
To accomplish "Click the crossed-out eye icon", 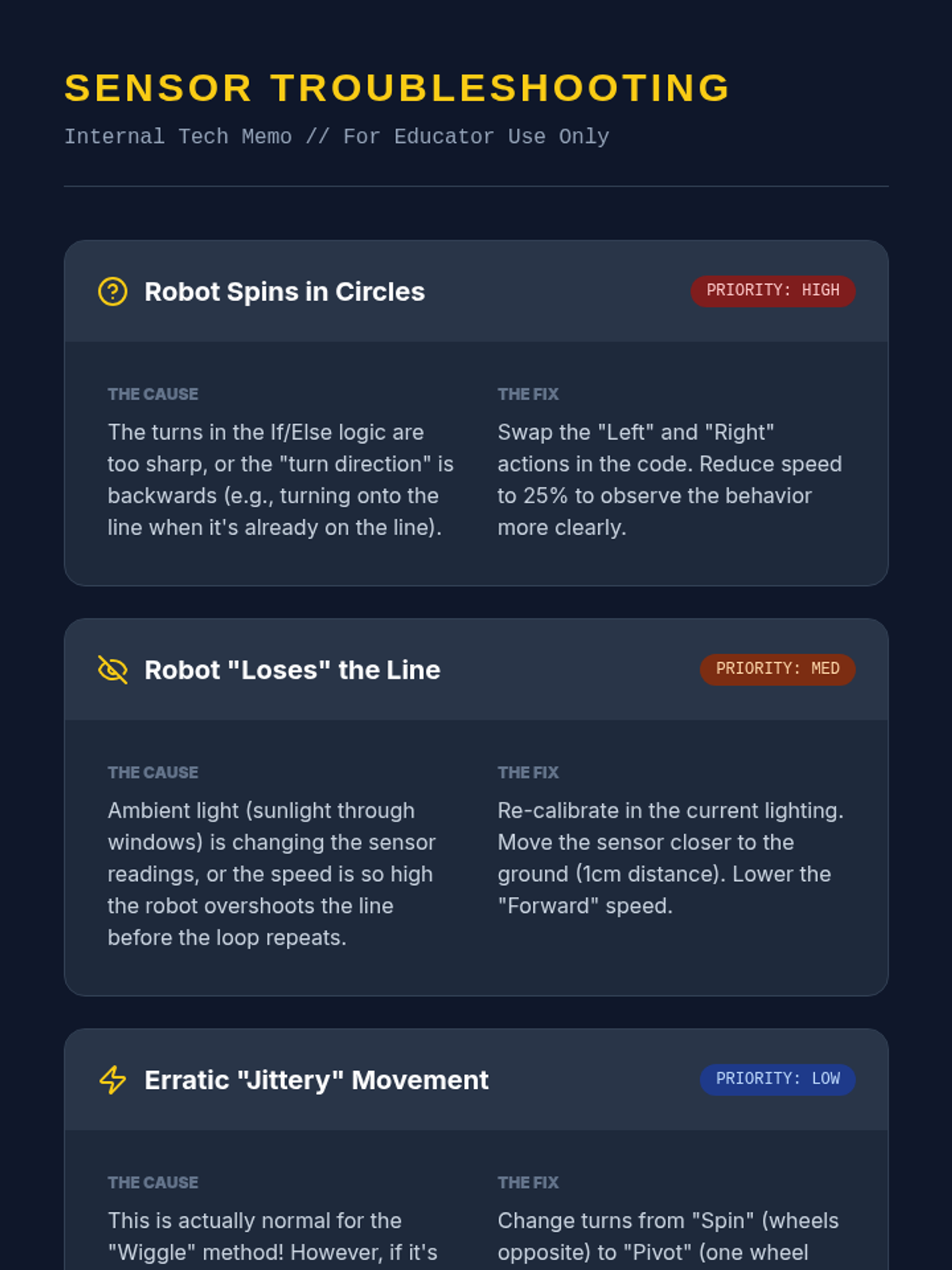I will [x=113, y=670].
